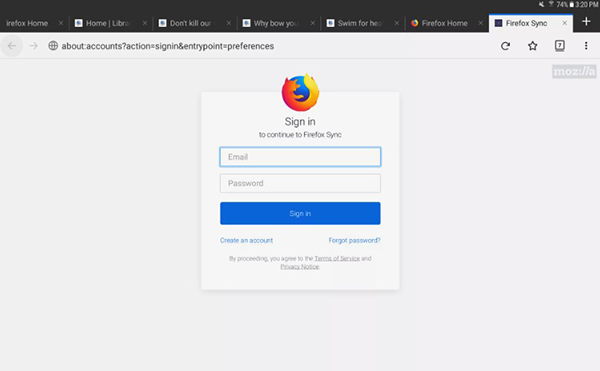The image size is (600, 371).
Task: Tap the battery indicator in status bar
Action: (571, 5)
